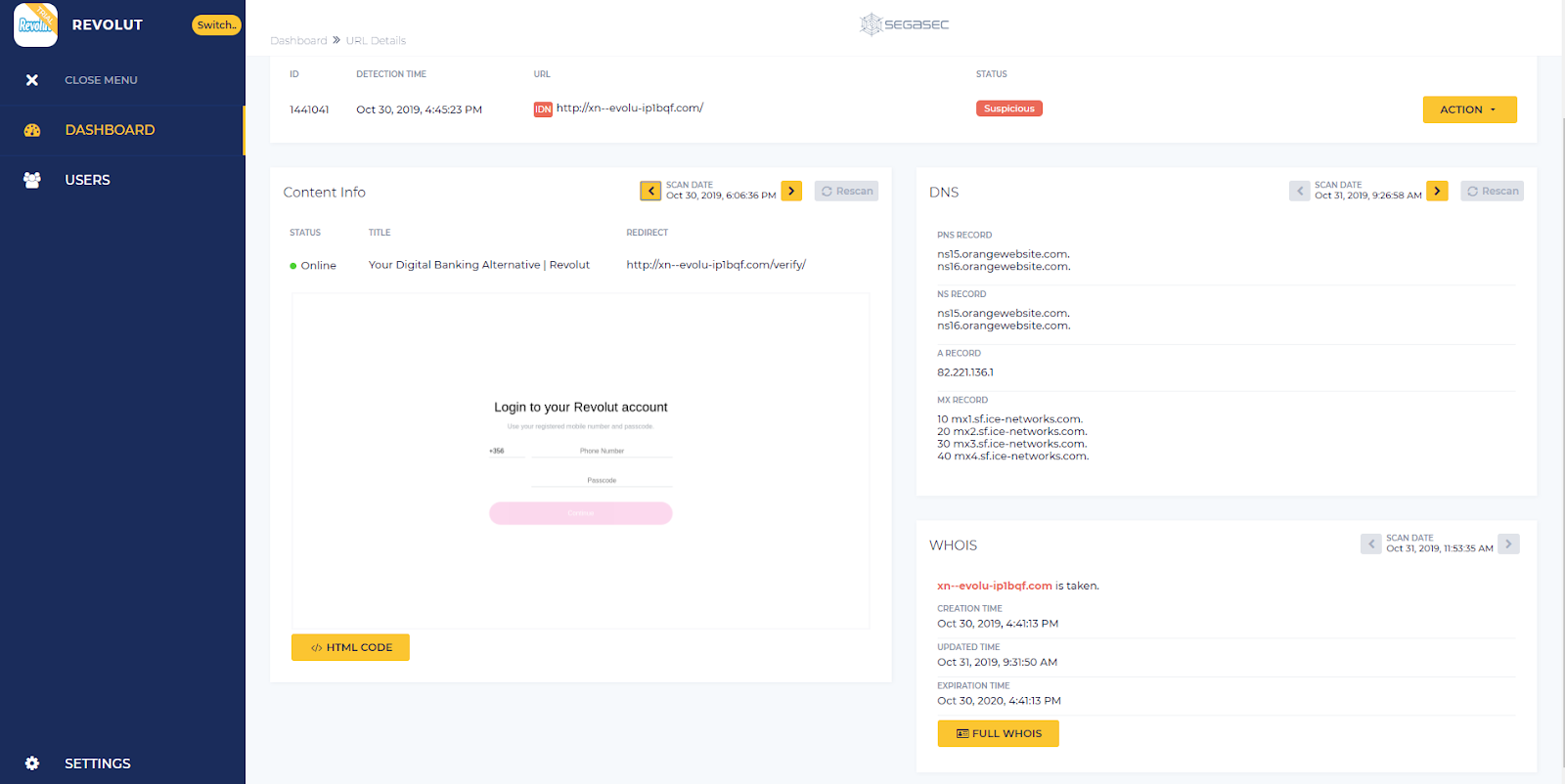Click the Dashboard breadcrumb link

tap(298, 41)
